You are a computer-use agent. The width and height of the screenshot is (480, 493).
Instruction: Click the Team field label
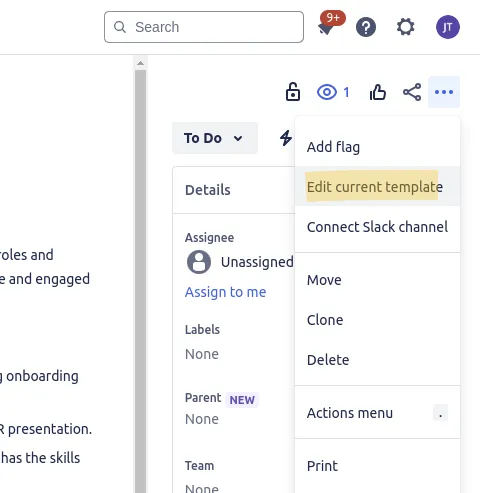click(200, 466)
